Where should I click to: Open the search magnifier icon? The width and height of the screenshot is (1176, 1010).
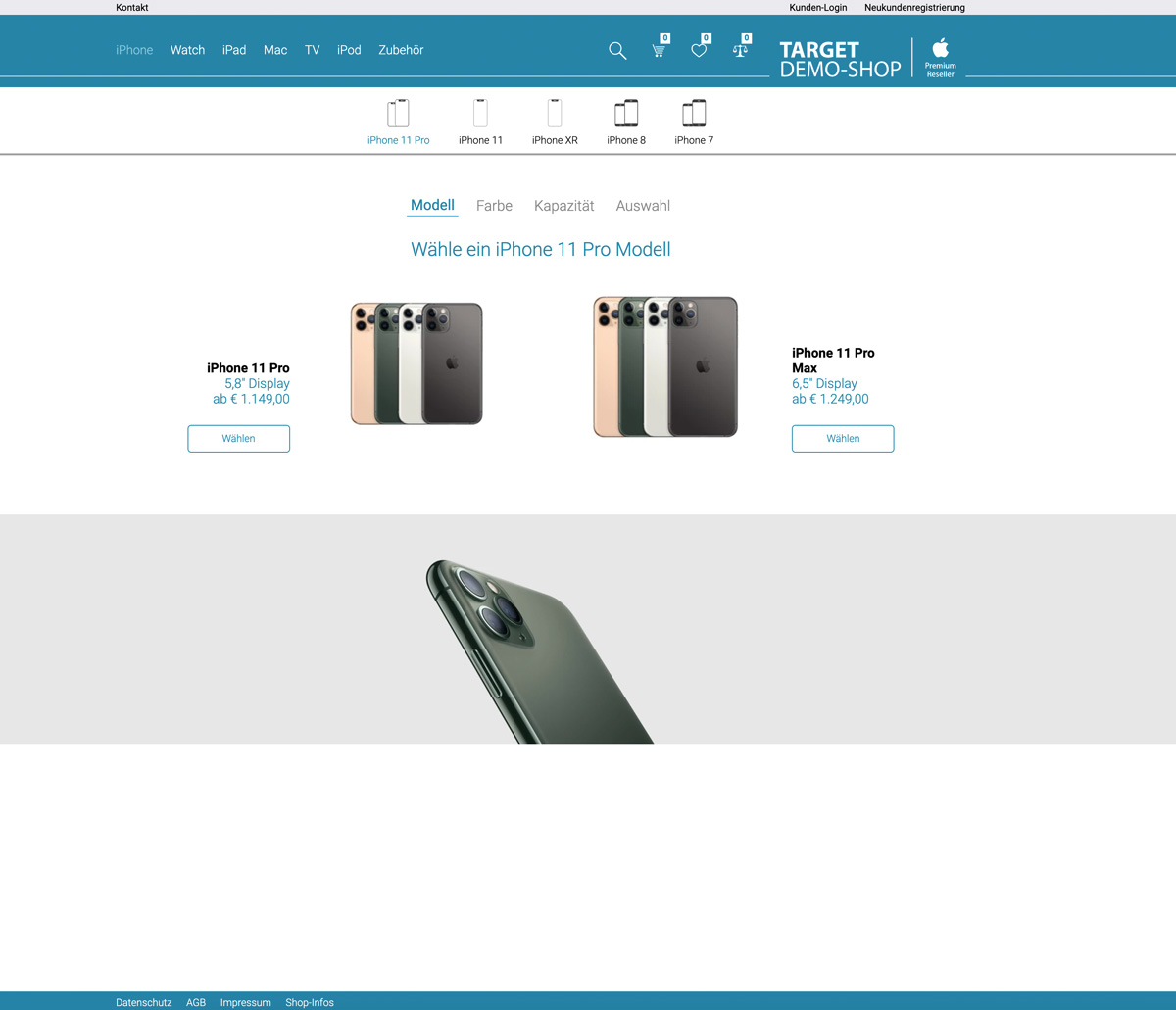tap(617, 51)
